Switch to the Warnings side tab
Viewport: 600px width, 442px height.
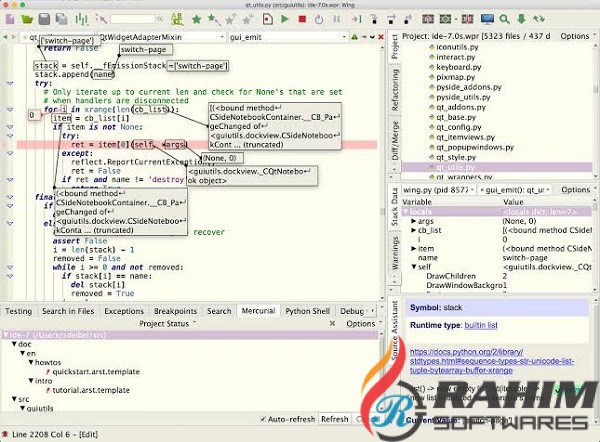(395, 253)
